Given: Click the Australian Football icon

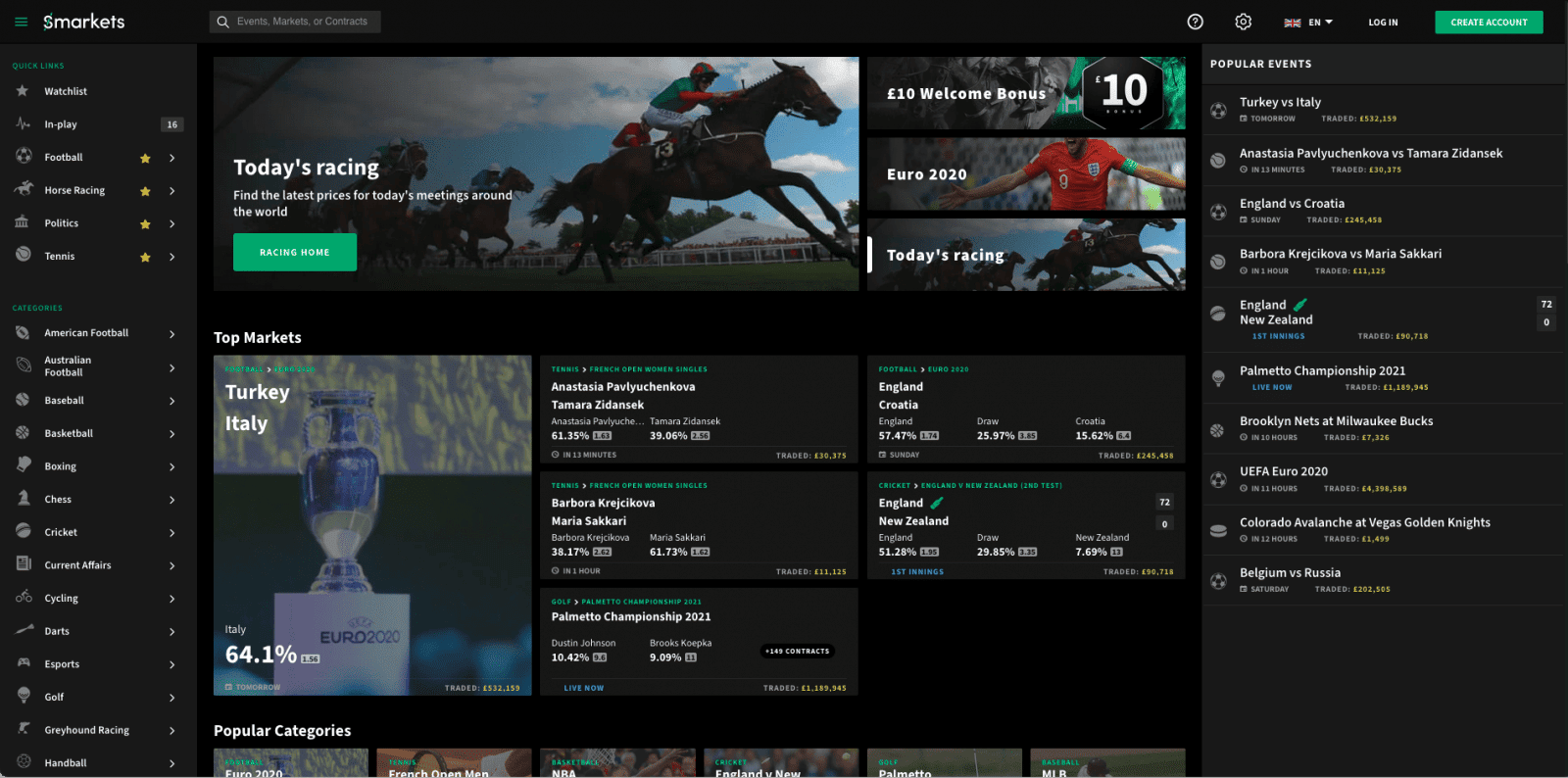Looking at the screenshot, I should 24,365.
